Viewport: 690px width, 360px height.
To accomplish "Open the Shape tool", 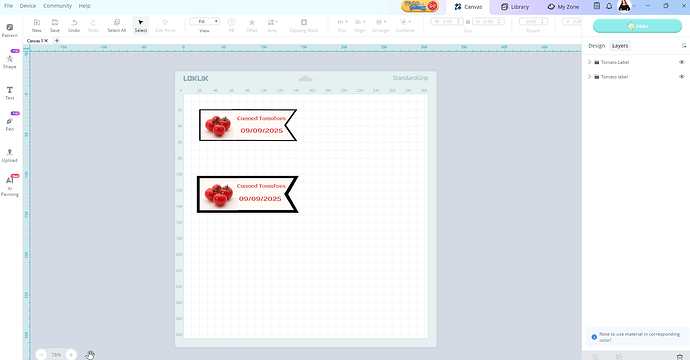I will pos(10,61).
